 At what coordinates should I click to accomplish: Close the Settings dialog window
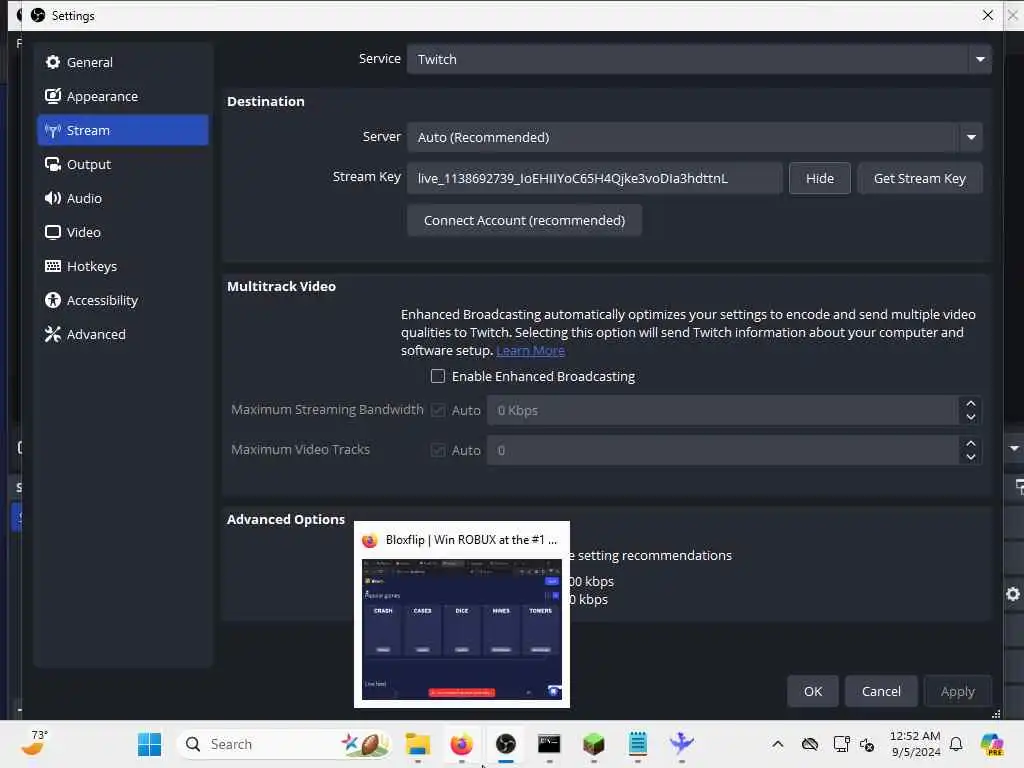click(987, 15)
